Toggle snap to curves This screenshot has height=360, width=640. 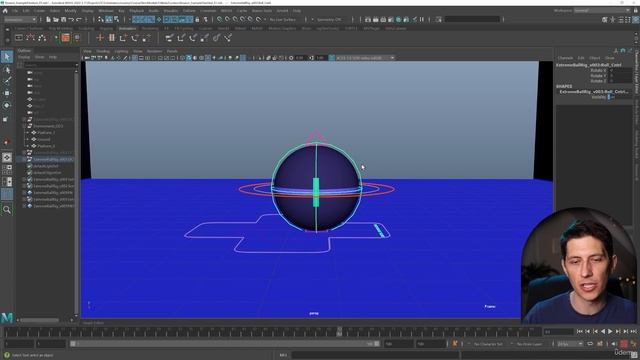point(227,19)
